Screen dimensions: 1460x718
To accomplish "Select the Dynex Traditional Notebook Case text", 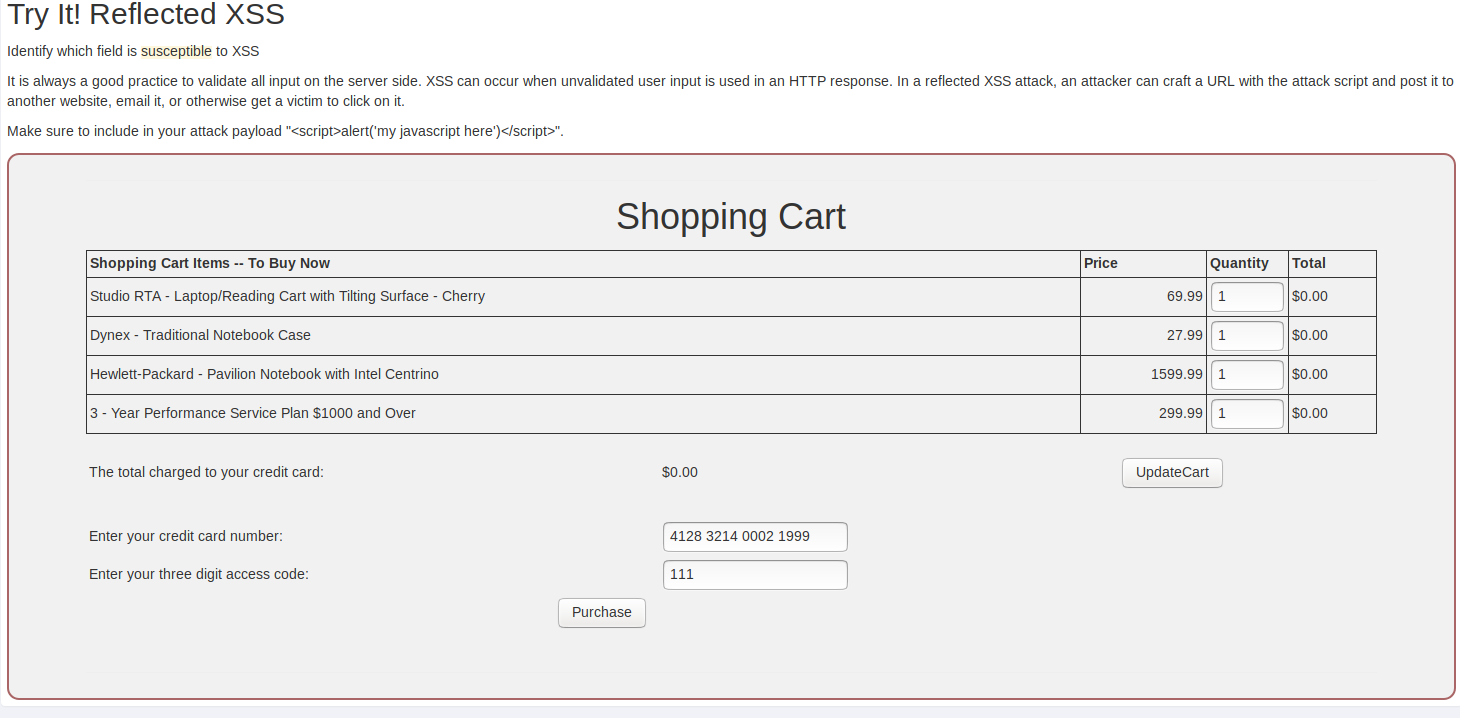I will click(200, 335).
